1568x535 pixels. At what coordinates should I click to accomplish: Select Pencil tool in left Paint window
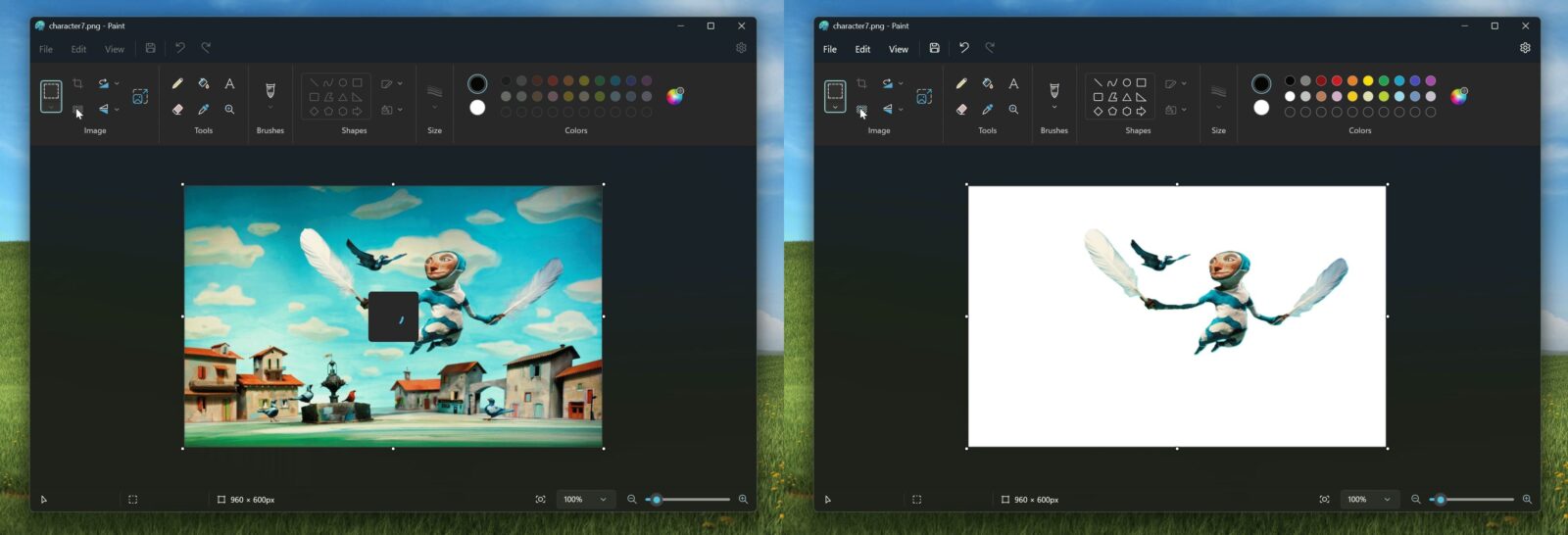(177, 84)
